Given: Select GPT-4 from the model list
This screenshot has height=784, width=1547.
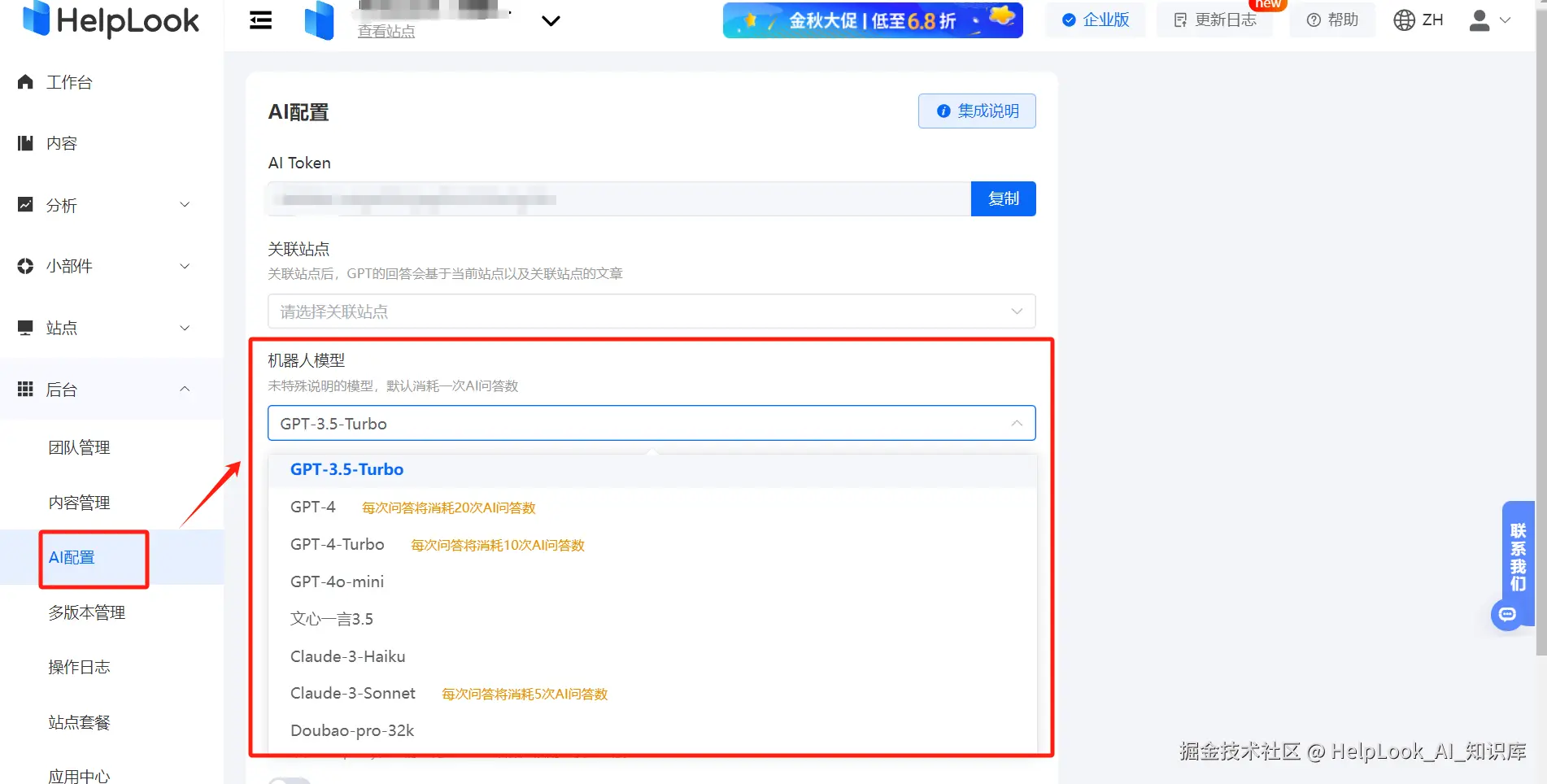Looking at the screenshot, I should click(x=652, y=507).
